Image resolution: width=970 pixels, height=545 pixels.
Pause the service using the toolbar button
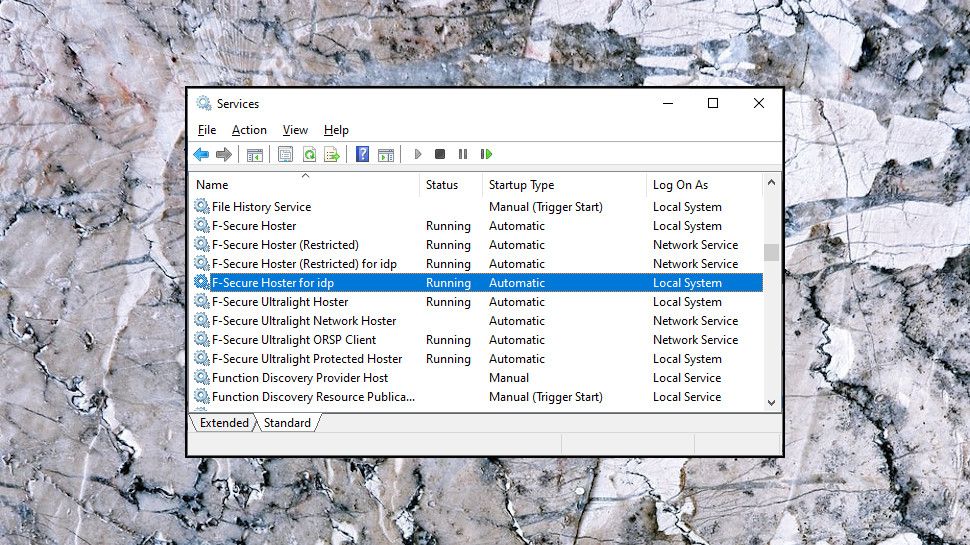click(463, 154)
